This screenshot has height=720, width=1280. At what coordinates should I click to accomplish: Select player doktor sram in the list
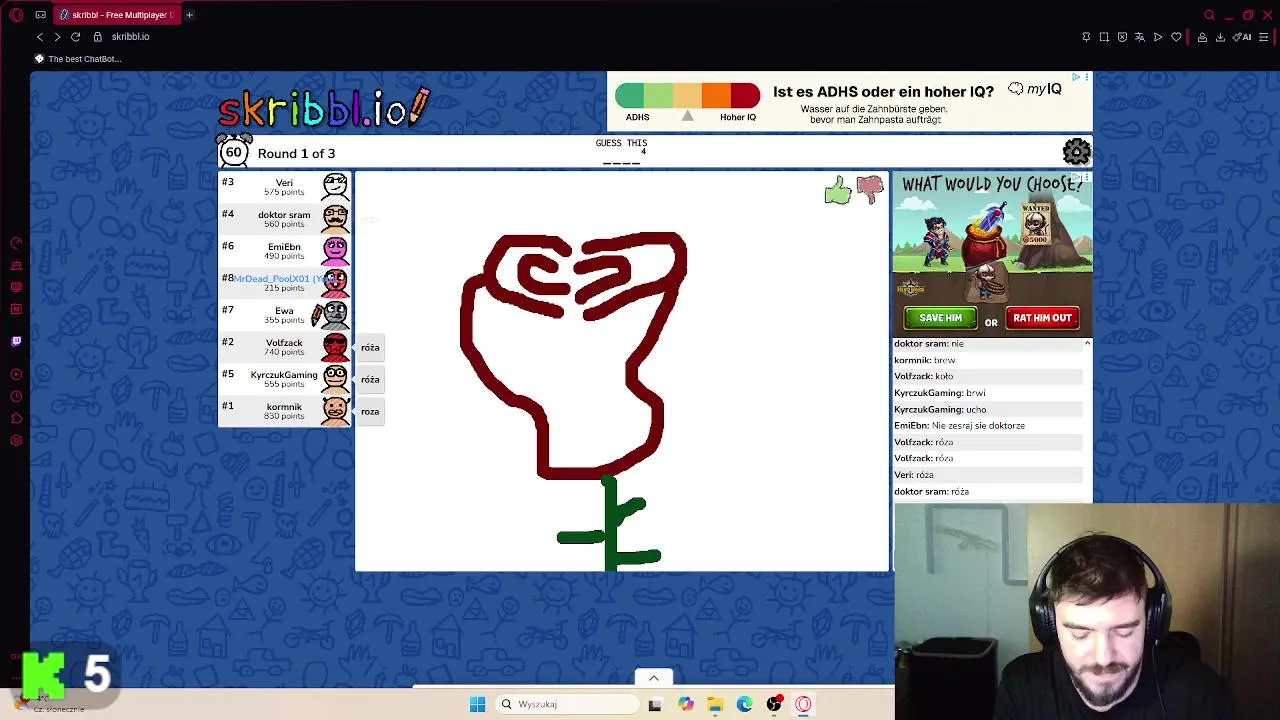pos(285,219)
